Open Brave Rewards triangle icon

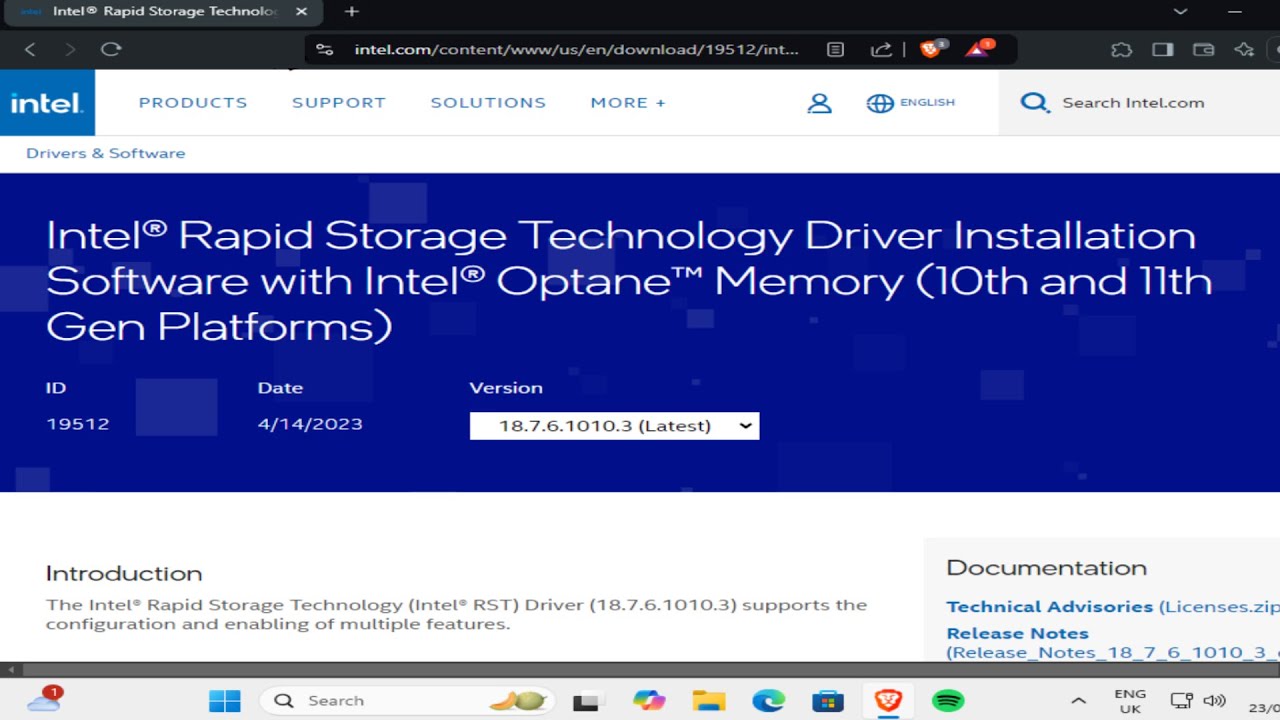pos(980,48)
